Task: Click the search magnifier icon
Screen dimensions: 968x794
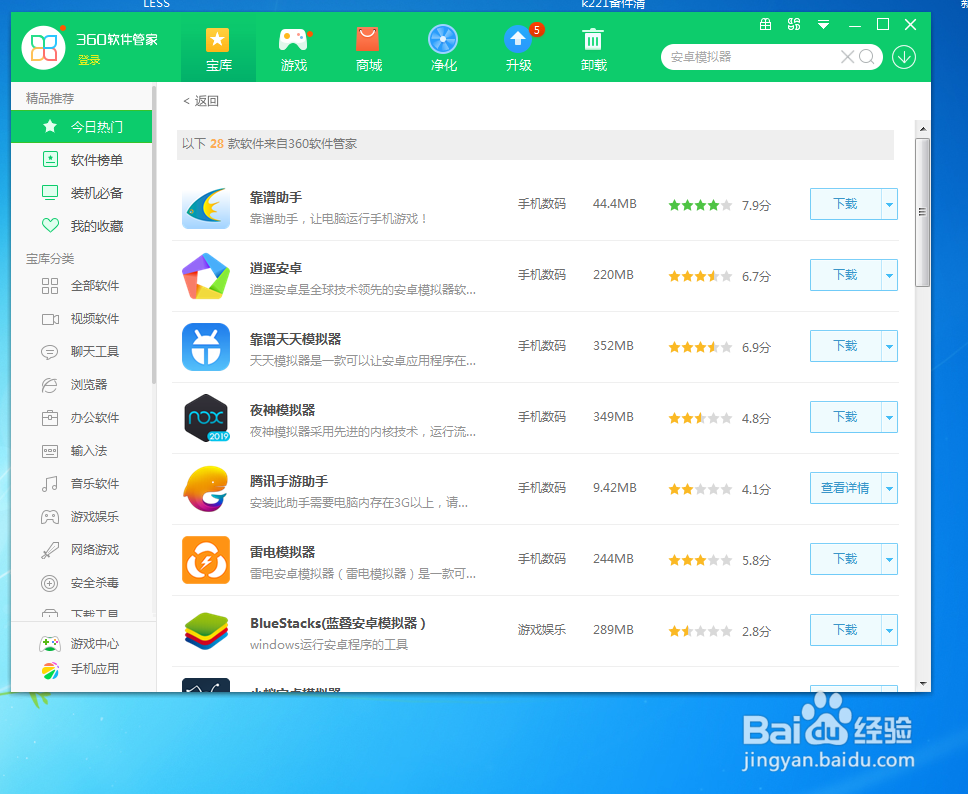Action: coord(867,57)
